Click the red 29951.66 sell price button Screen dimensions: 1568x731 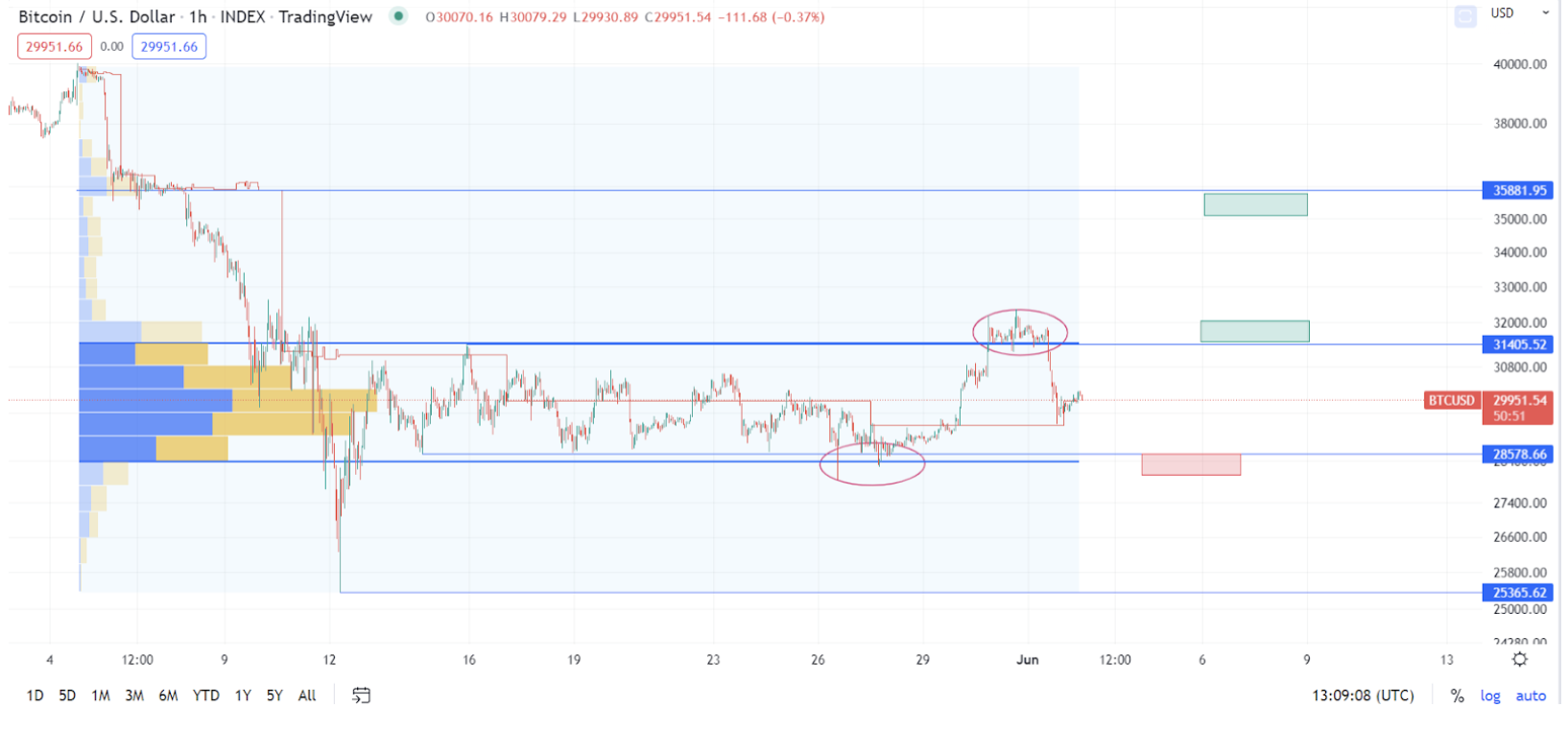tap(55, 46)
